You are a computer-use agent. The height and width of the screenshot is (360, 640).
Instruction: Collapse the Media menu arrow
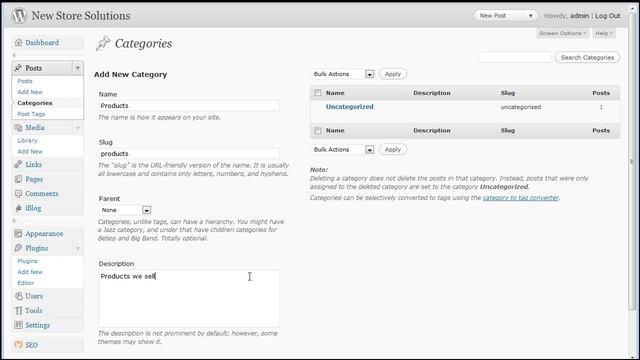78,128
